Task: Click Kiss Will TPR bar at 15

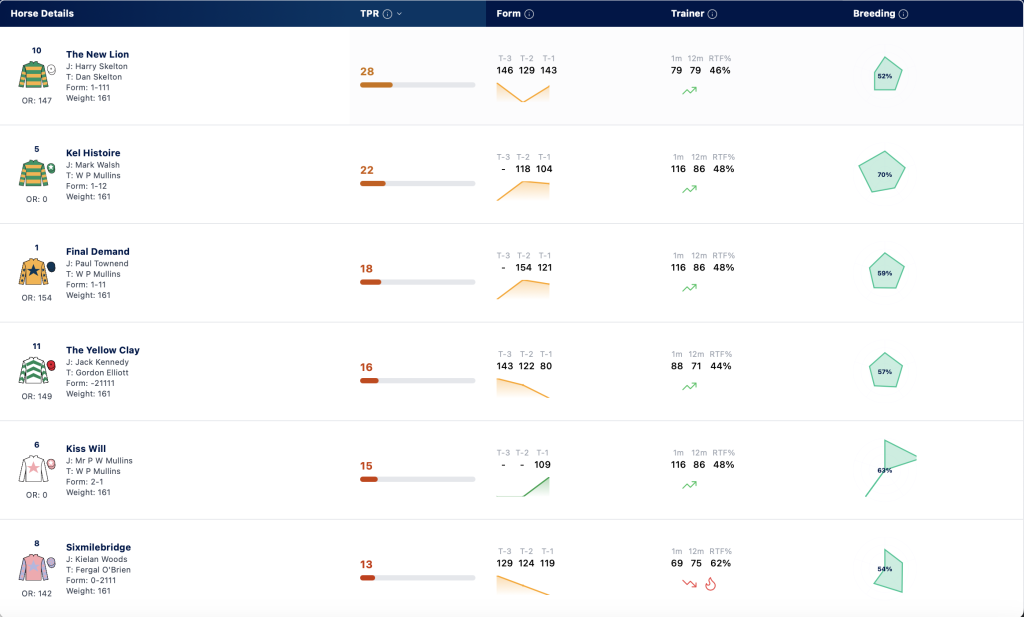Action: (417, 479)
